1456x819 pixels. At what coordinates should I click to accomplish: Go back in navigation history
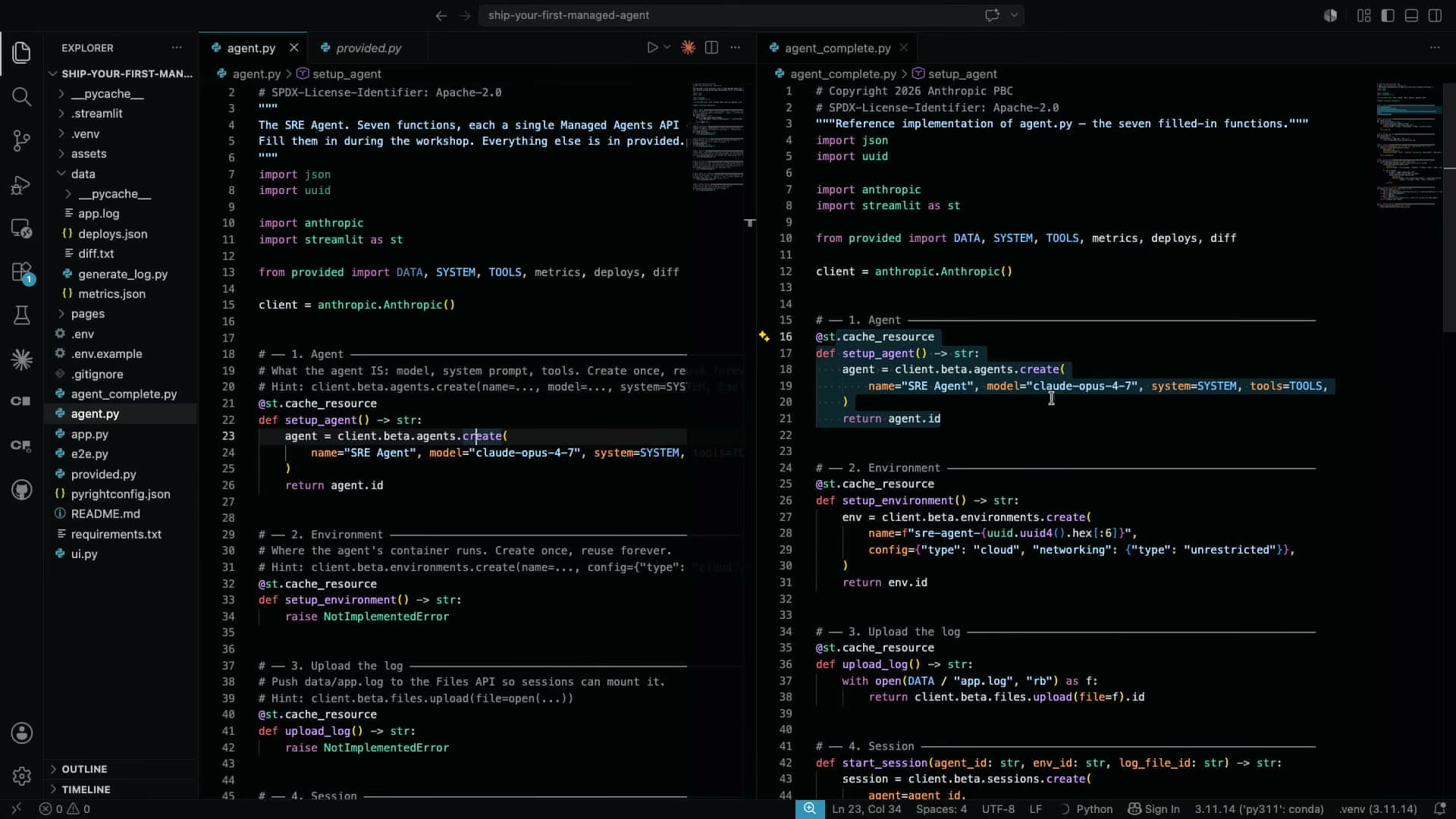441,15
